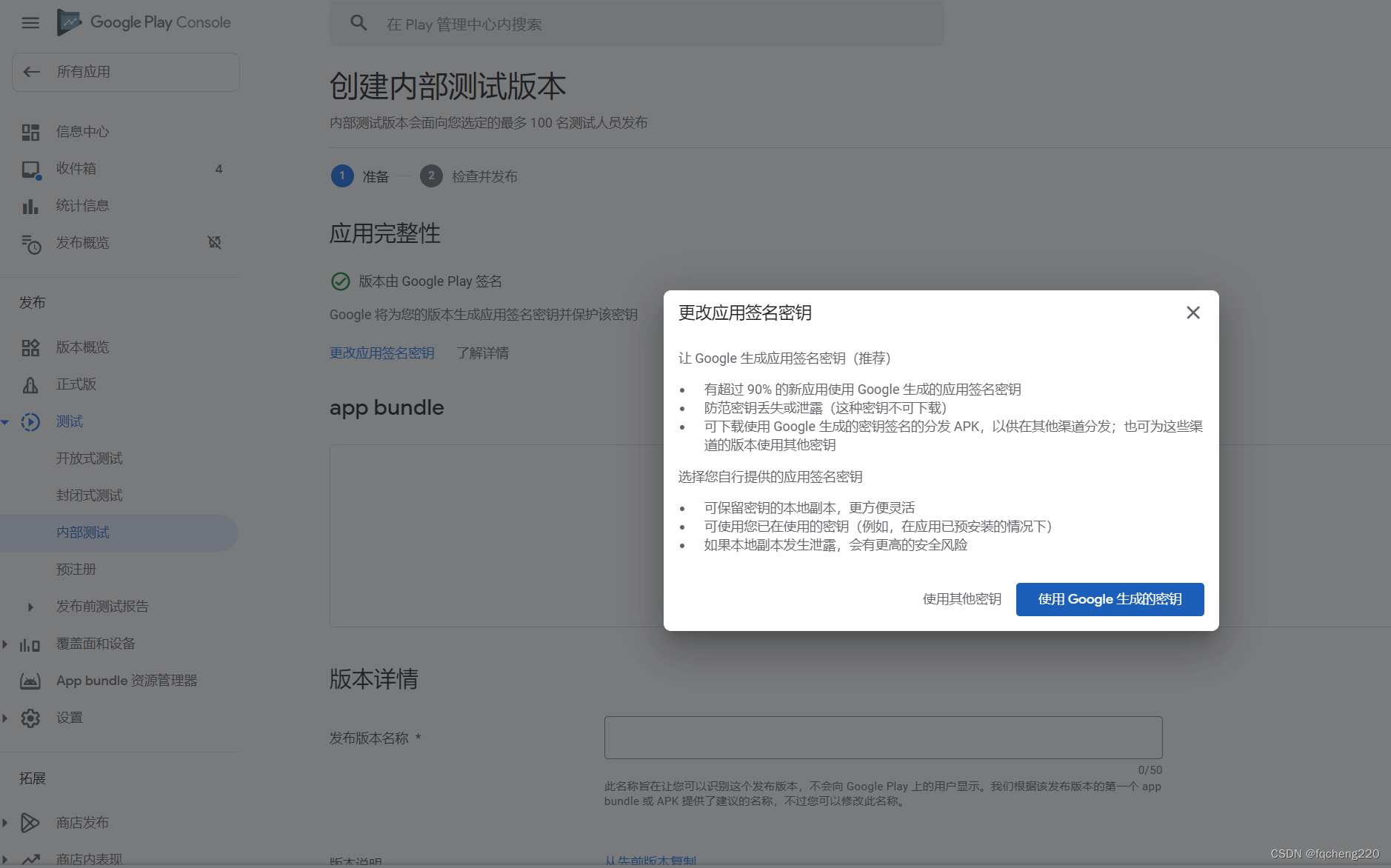Select the 测试 play circle icon
The image size is (1391, 868).
tap(30, 421)
